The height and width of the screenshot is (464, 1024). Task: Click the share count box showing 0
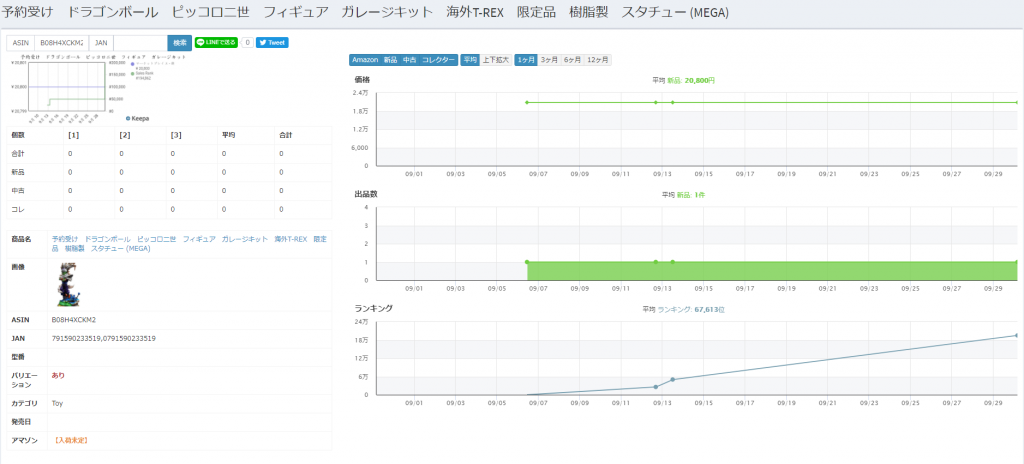tap(247, 43)
